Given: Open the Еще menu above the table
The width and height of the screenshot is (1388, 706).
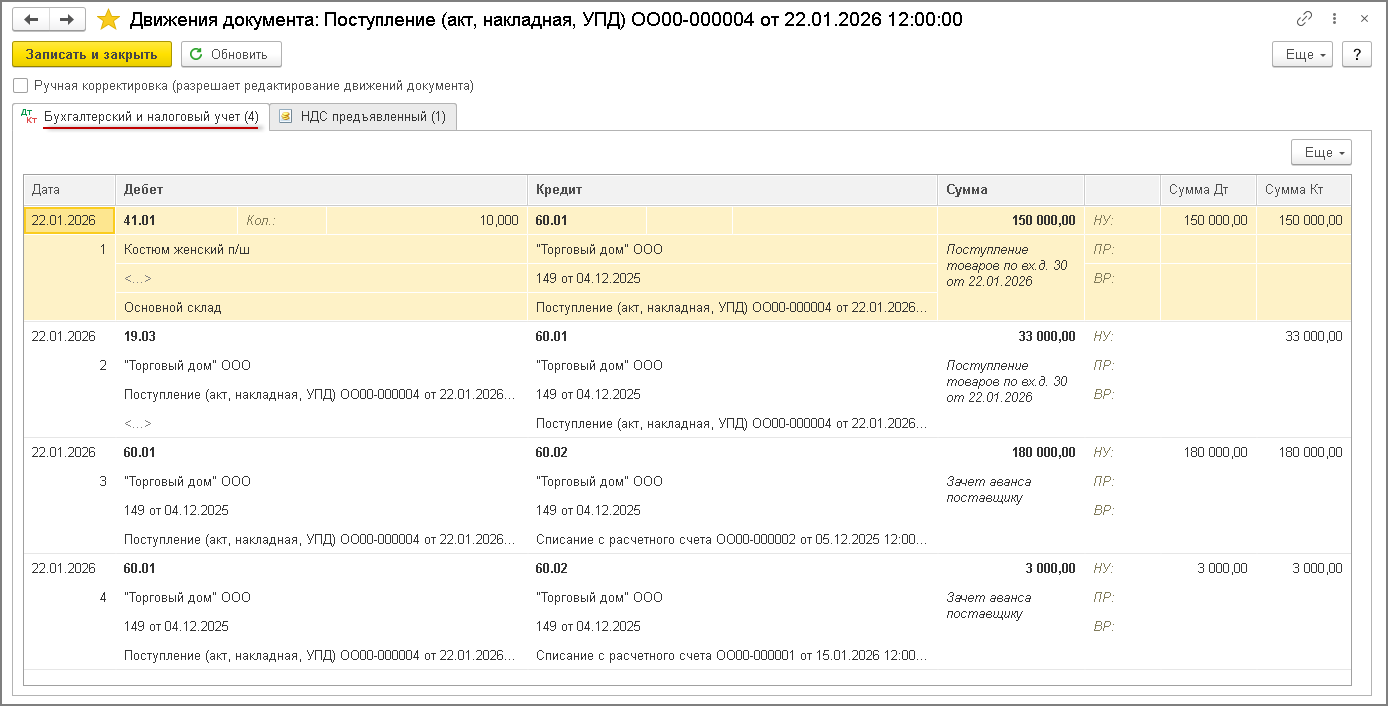Looking at the screenshot, I should tap(1321, 152).
